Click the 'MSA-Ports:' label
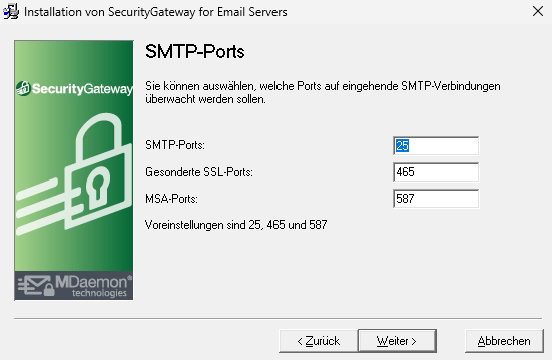Screen dimensions: 552x360 [171, 199]
